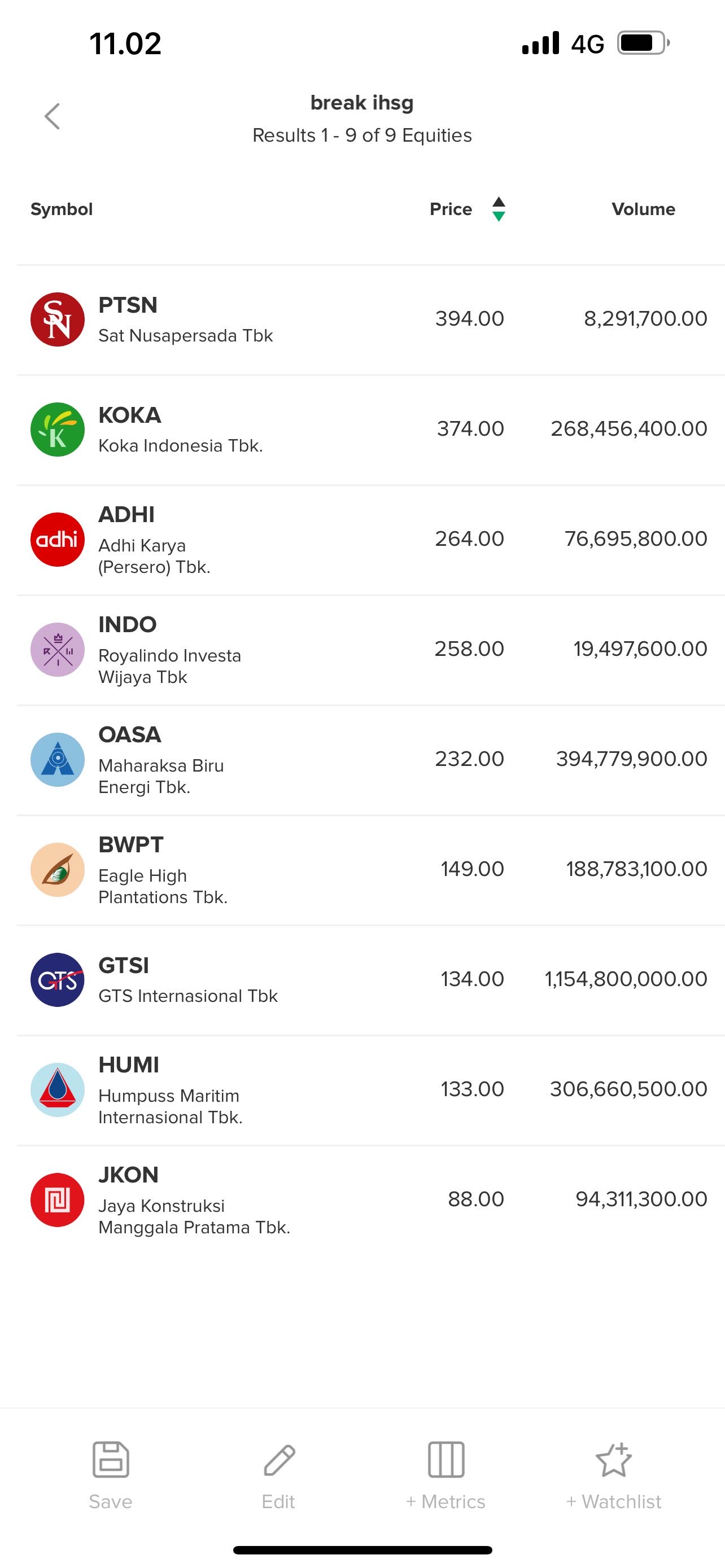Image resolution: width=725 pixels, height=1568 pixels.
Task: Open the OASA Maharaksa Biru Energi row
Action: (x=362, y=760)
